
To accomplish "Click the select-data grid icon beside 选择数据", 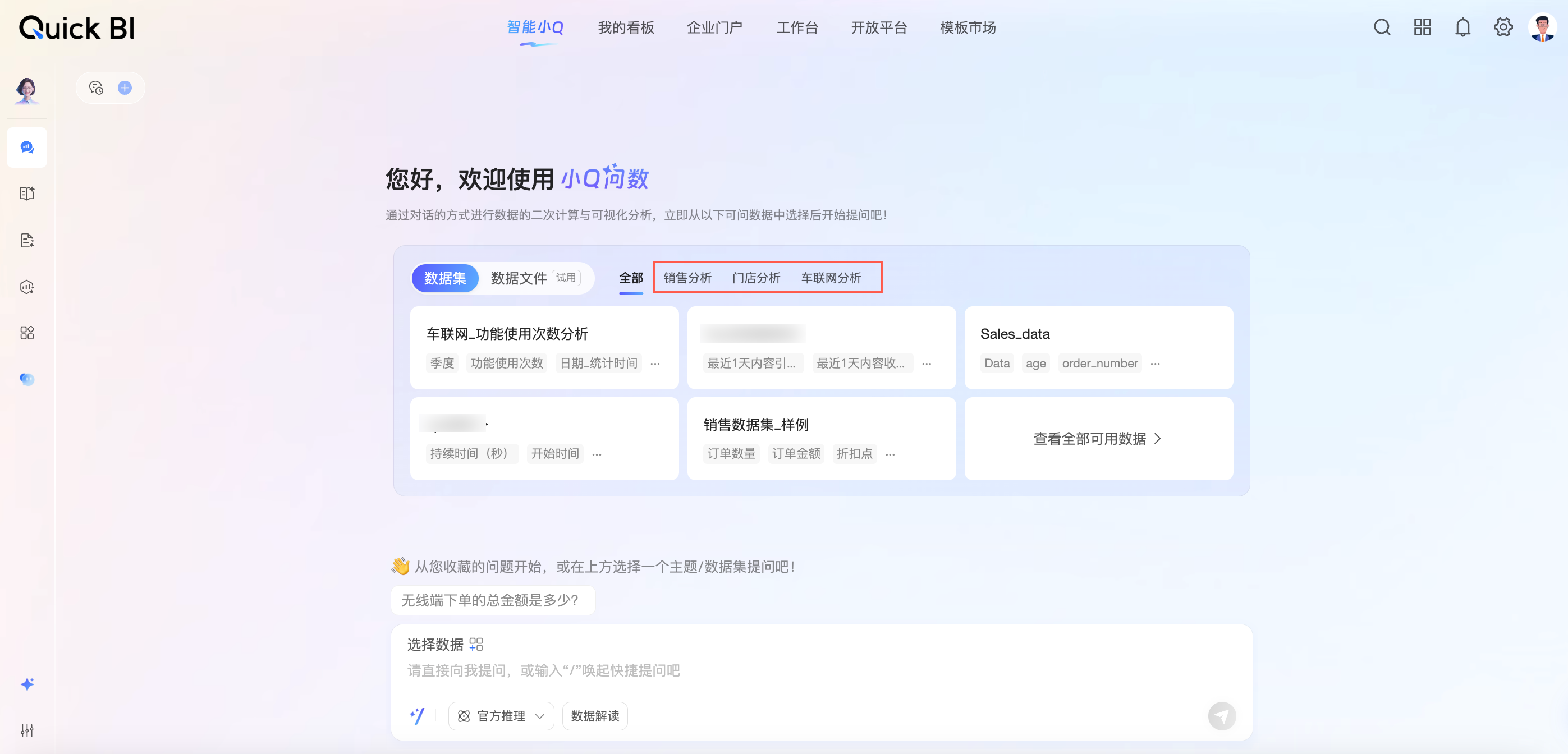I will pos(476,645).
